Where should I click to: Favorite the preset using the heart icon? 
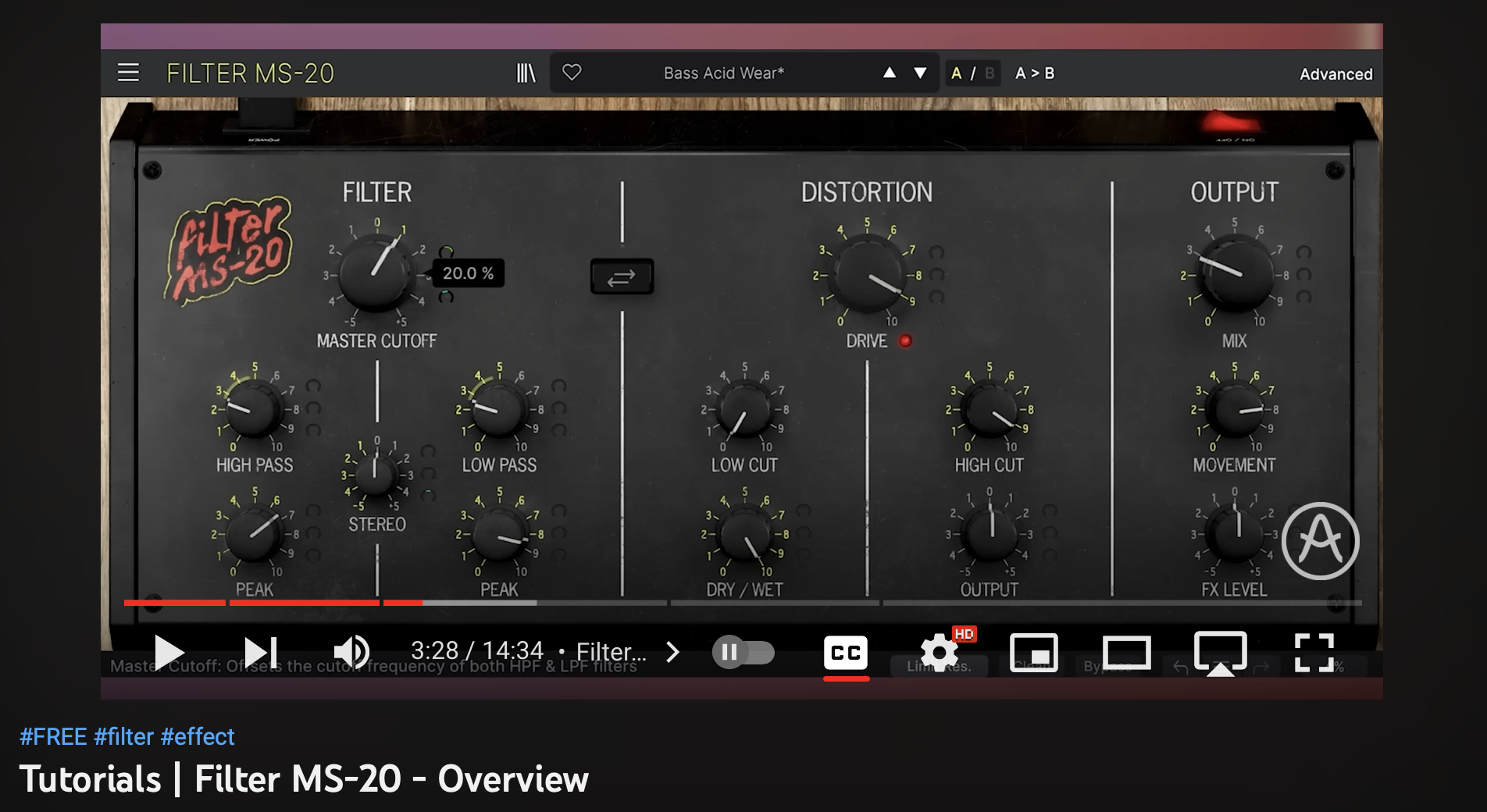(572, 73)
